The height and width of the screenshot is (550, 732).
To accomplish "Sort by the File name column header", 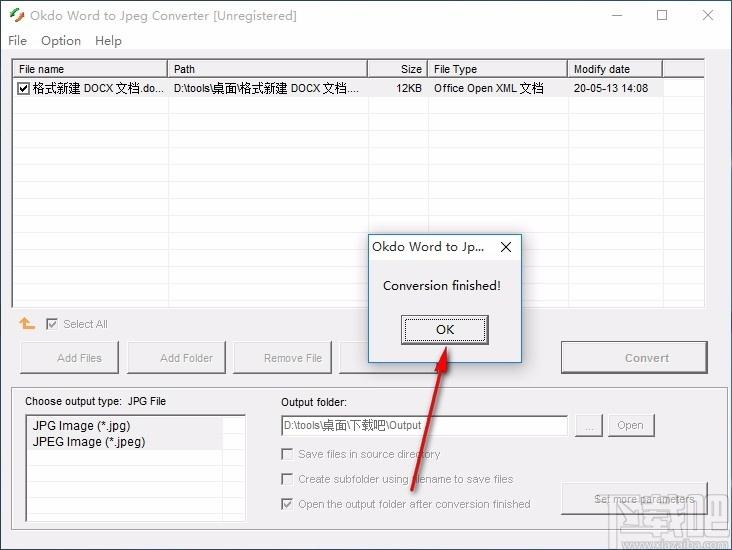I will click(90, 69).
